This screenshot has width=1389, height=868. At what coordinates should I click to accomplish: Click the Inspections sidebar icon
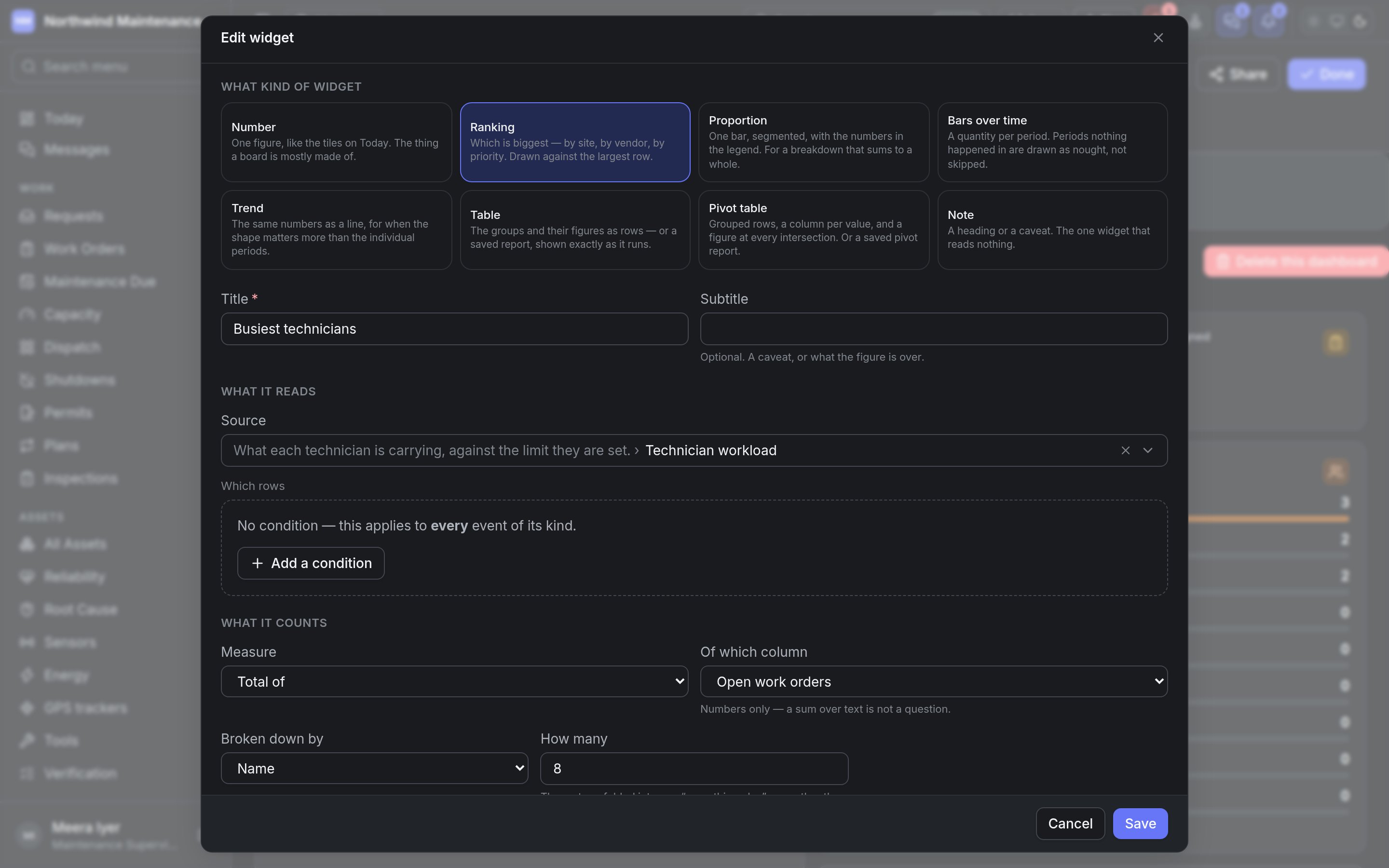point(27,478)
